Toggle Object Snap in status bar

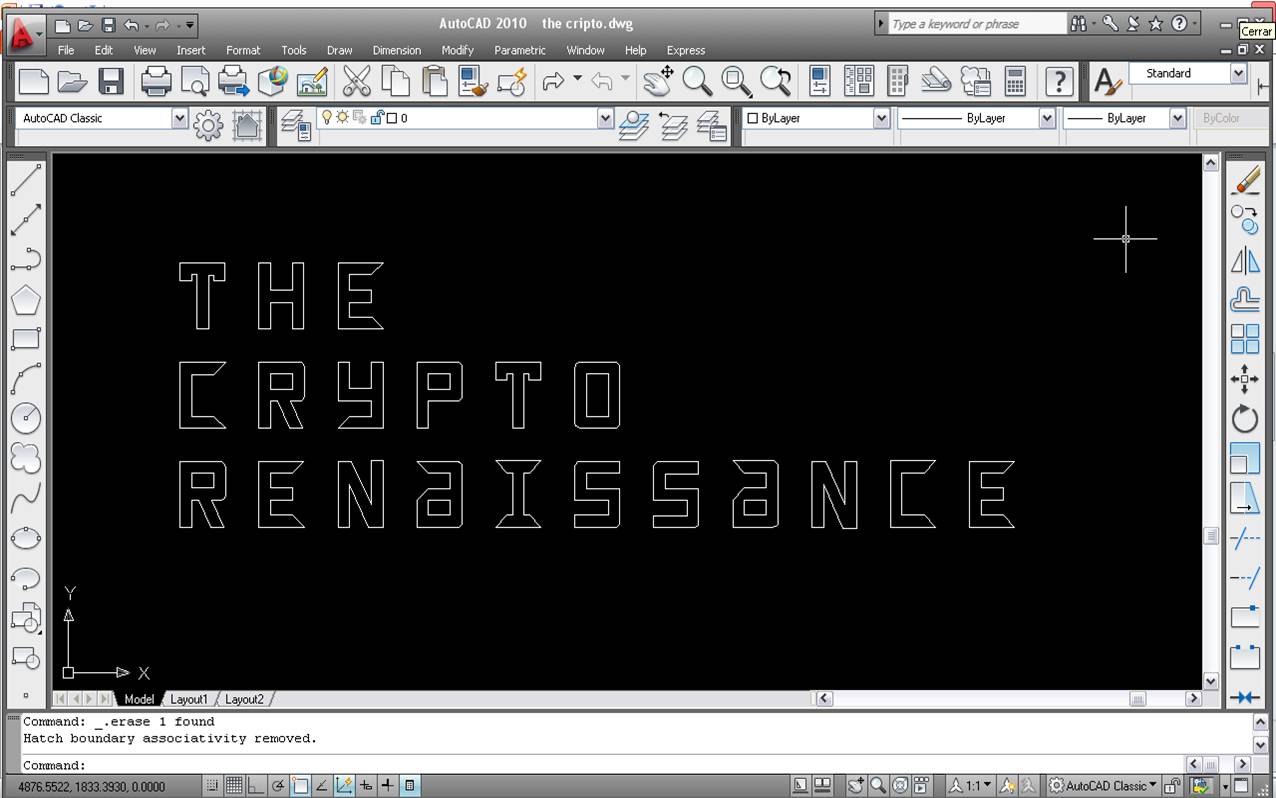pyautogui.click(x=300, y=786)
